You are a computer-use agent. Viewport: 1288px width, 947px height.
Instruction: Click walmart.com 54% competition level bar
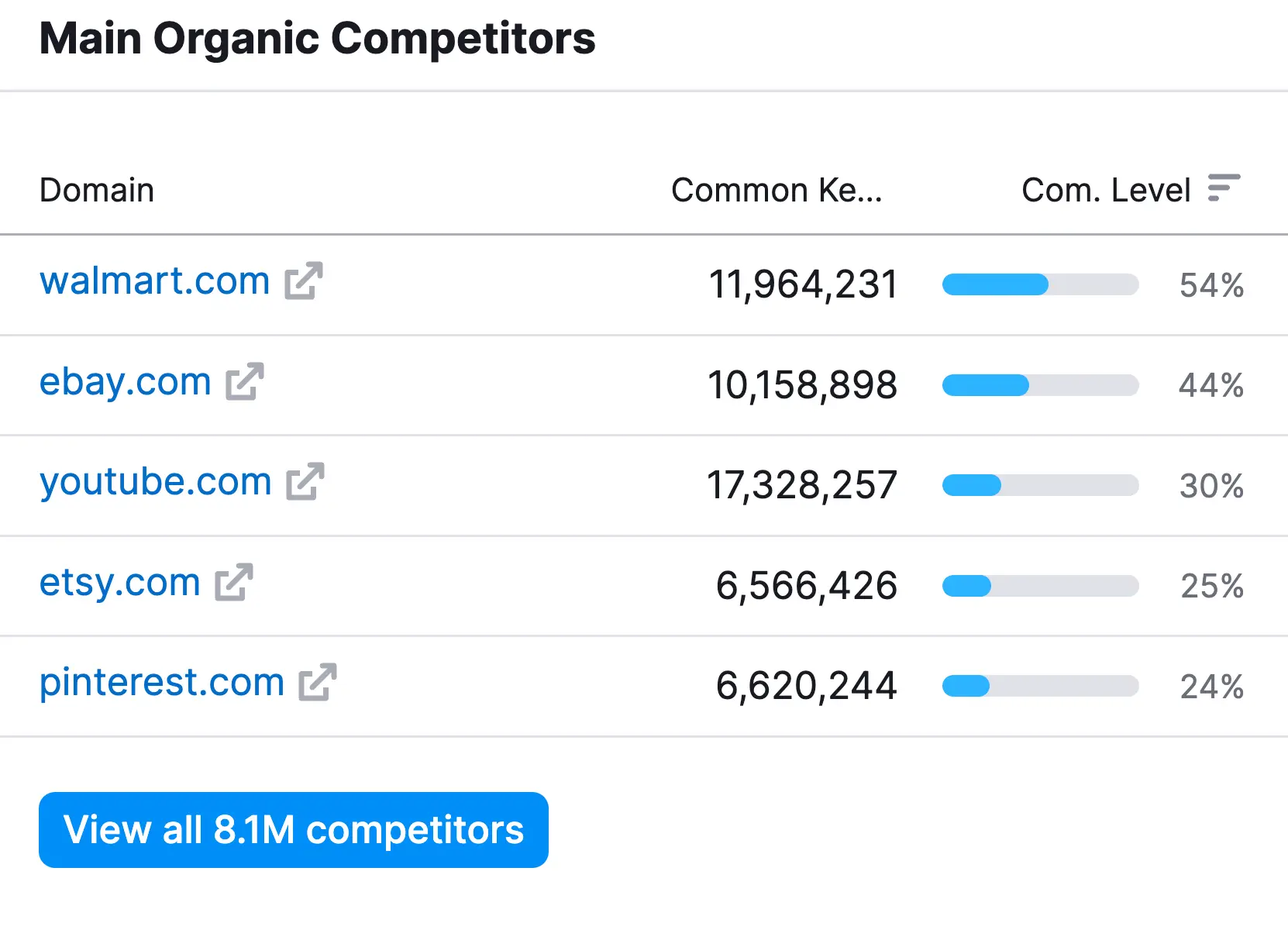1040,284
